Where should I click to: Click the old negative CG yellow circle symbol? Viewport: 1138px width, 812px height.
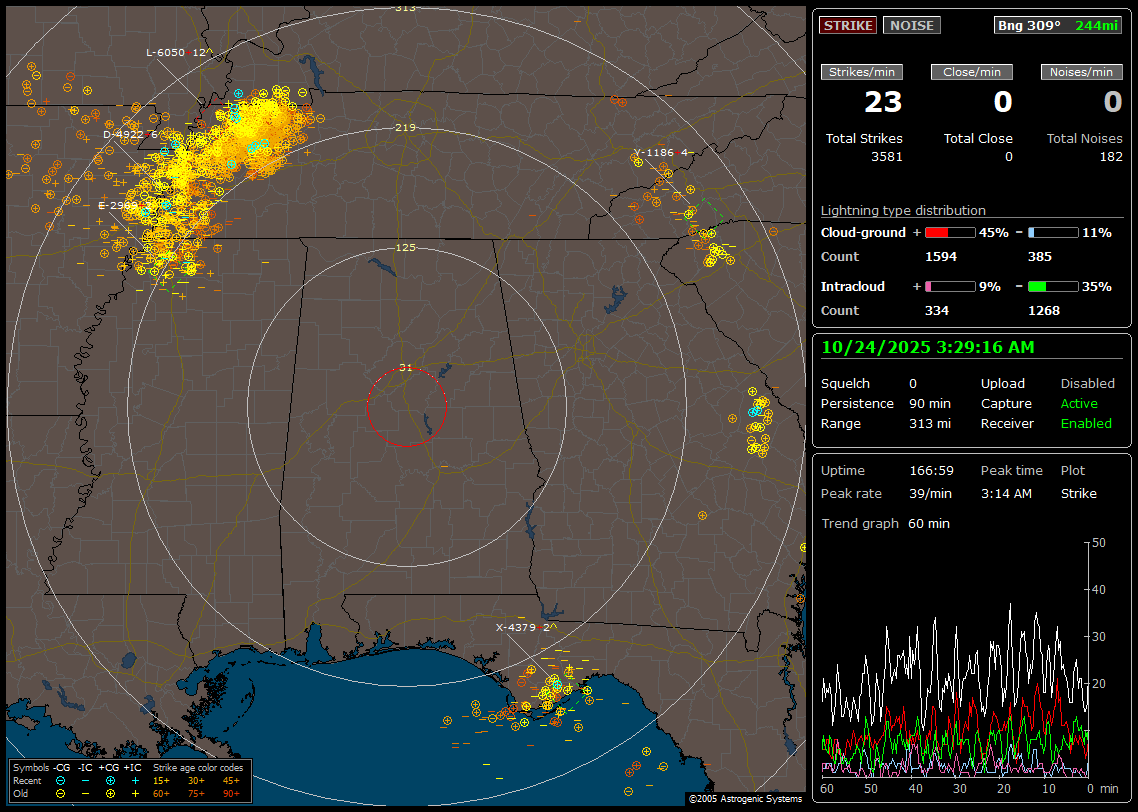[x=60, y=793]
